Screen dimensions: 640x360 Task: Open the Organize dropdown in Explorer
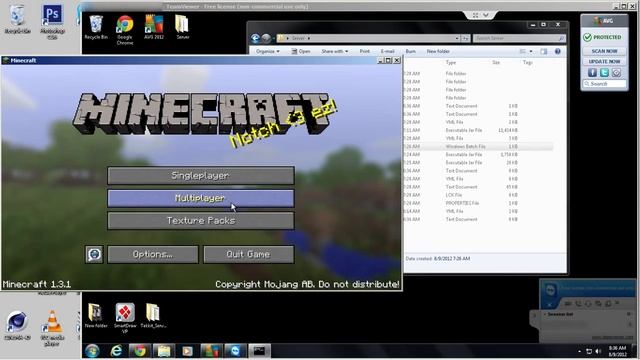268,51
